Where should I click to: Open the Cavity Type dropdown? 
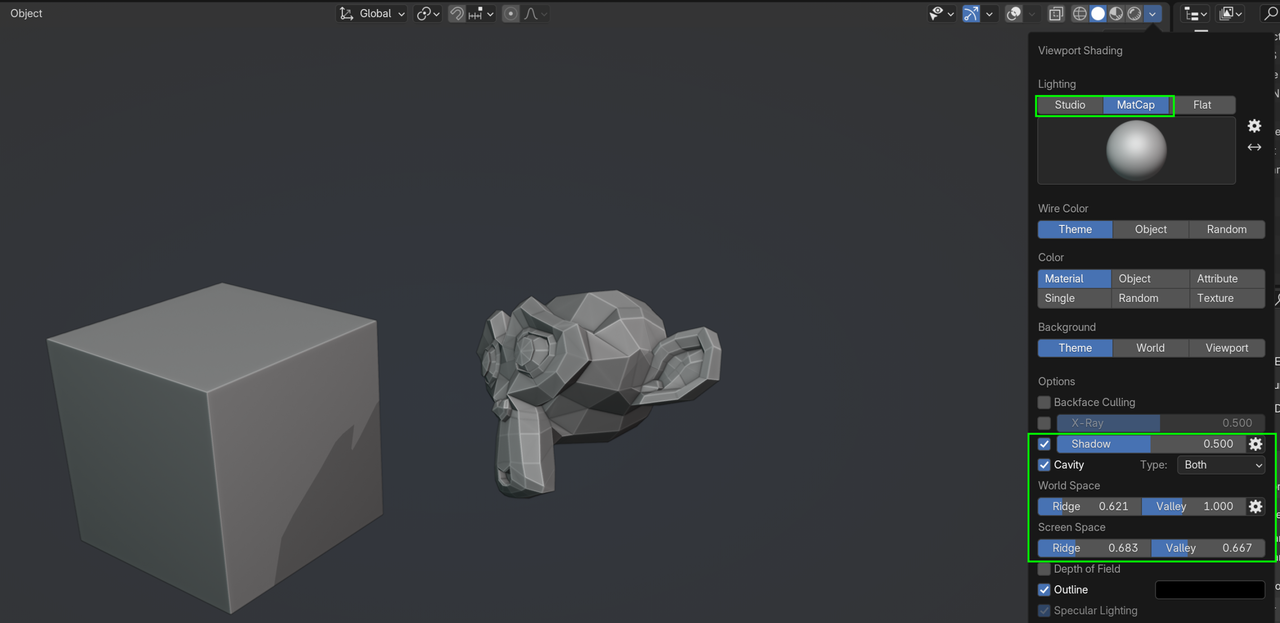(x=1221, y=465)
